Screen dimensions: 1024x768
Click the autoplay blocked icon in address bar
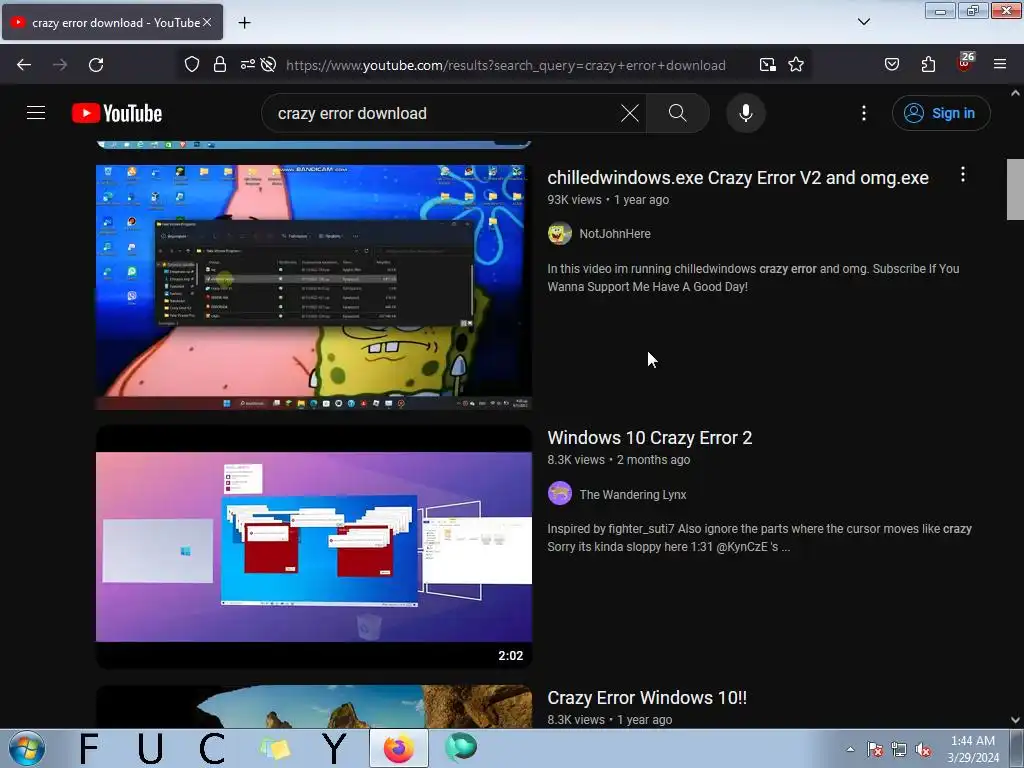click(x=268, y=65)
